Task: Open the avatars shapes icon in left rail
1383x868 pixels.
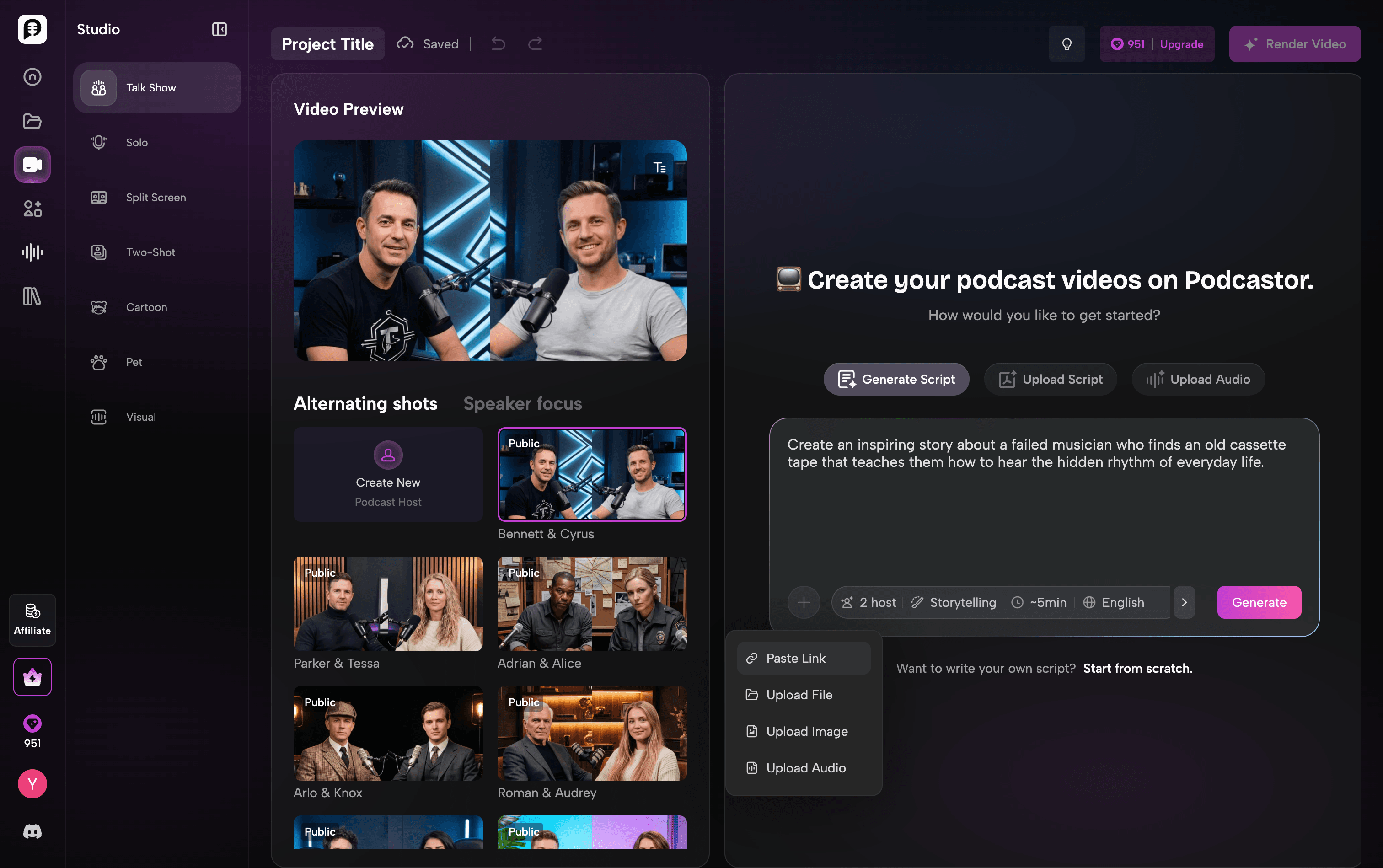Action: coord(32,209)
